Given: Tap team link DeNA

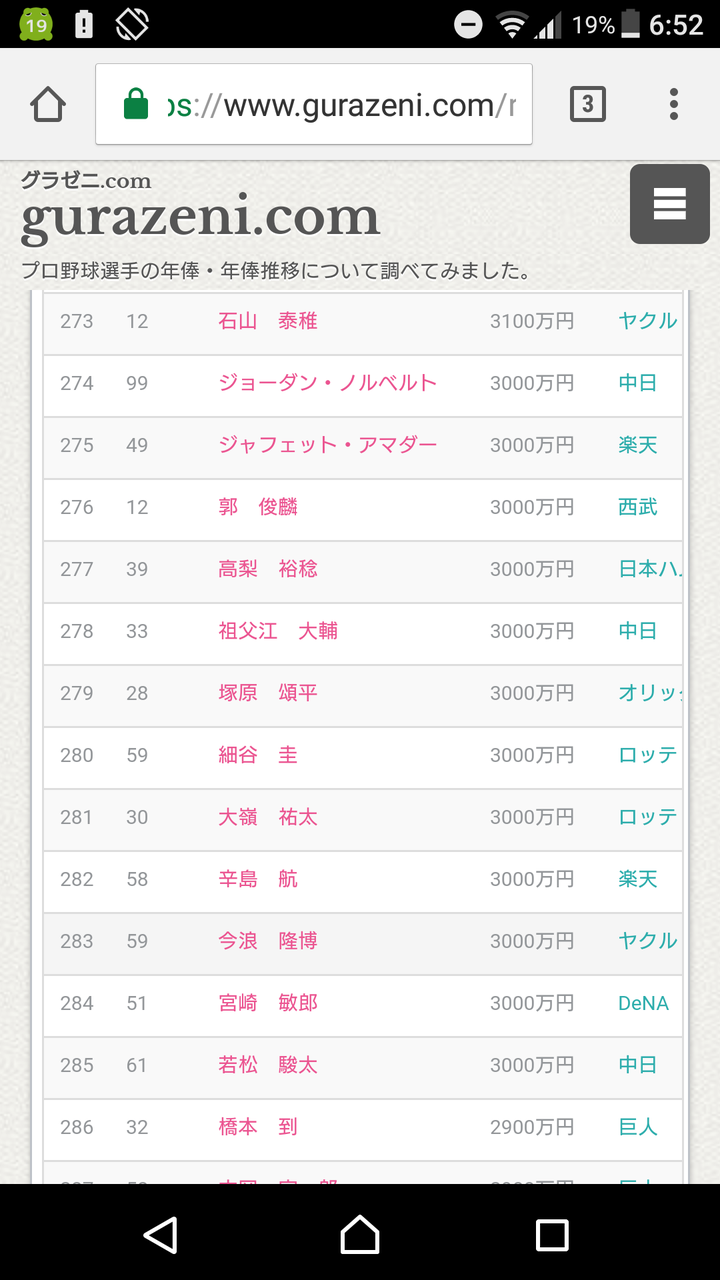Looking at the screenshot, I should pyautogui.click(x=643, y=1003).
